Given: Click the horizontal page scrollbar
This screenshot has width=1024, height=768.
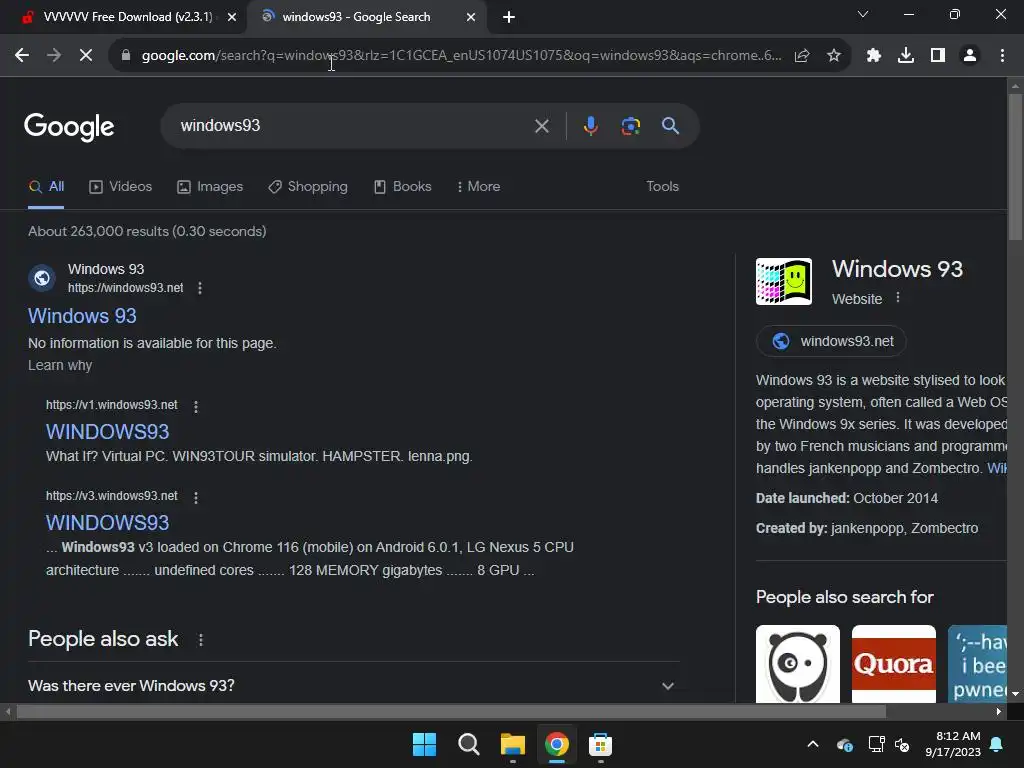Looking at the screenshot, I should [451, 712].
